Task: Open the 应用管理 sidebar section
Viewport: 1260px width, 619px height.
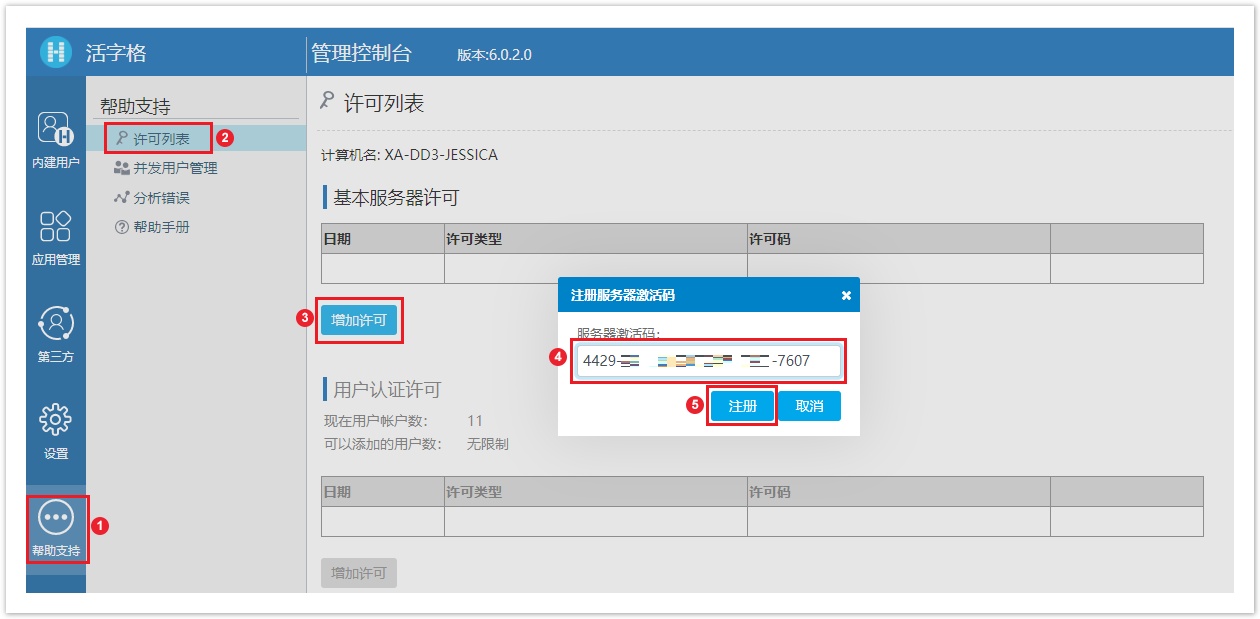Action: 56,238
